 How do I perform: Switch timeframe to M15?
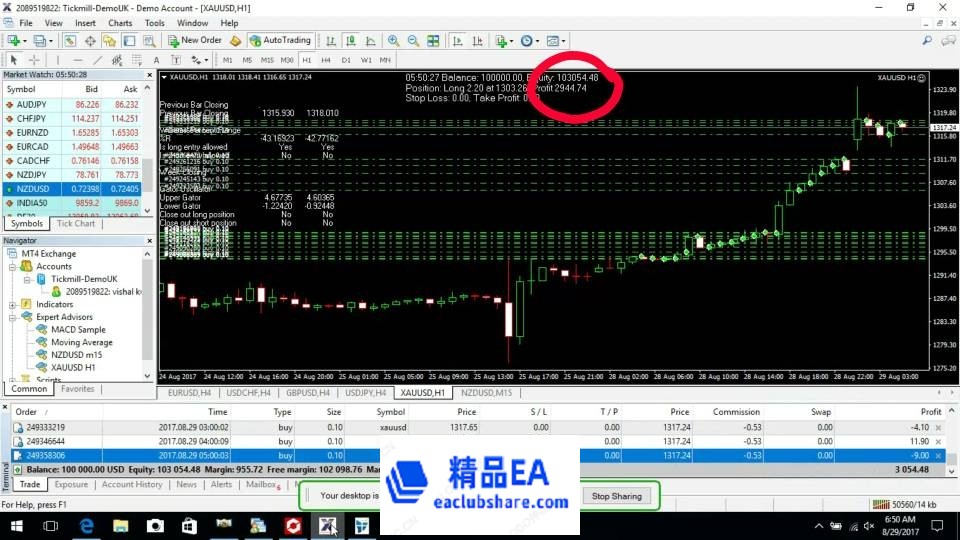click(x=267, y=60)
